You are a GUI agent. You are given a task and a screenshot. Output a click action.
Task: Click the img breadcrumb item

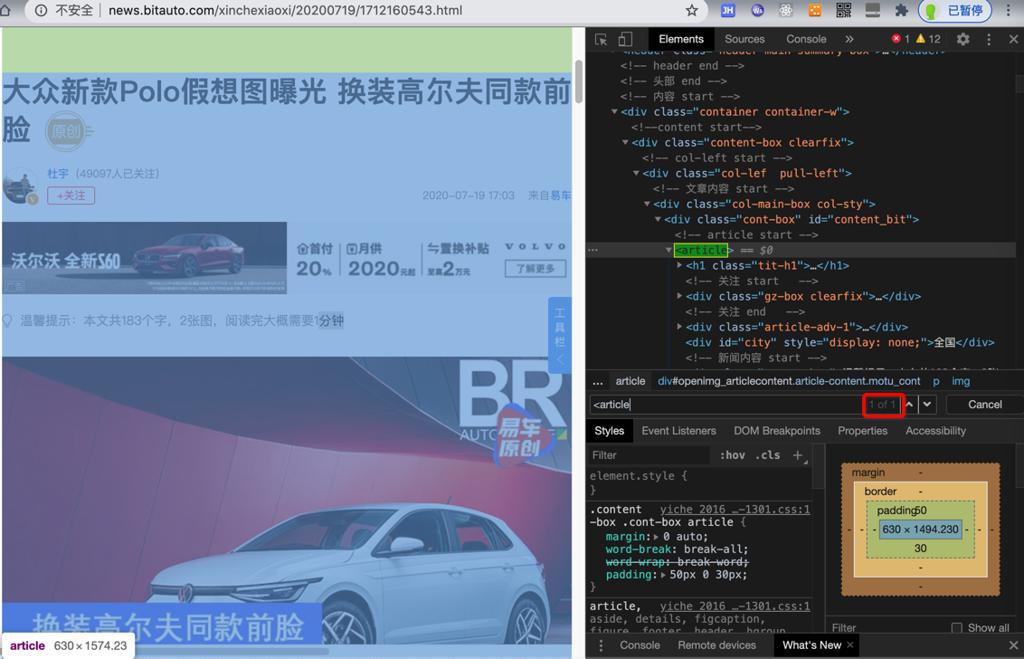pos(960,381)
